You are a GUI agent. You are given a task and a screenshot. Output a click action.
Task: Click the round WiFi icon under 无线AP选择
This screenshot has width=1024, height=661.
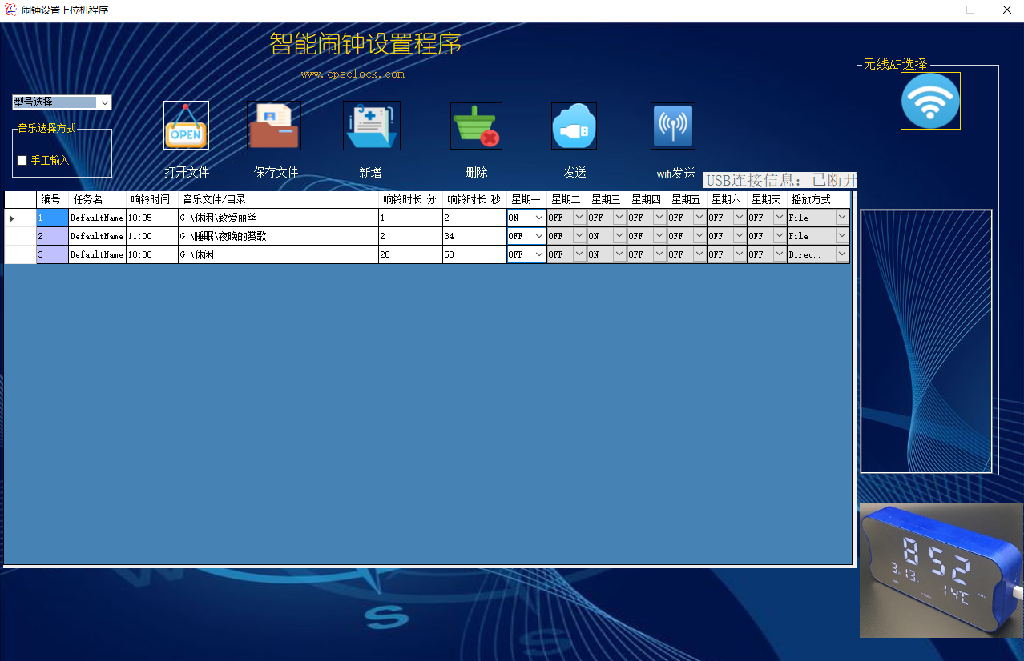point(930,101)
